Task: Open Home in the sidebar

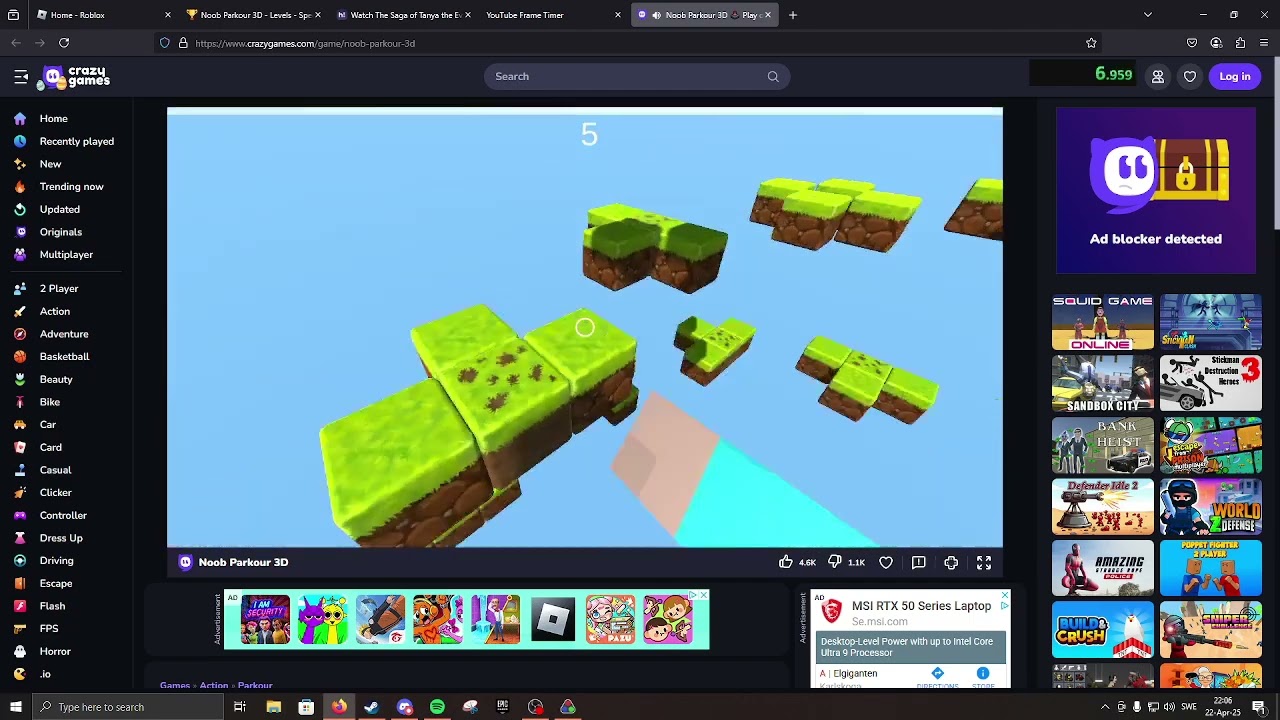Action: tap(54, 118)
